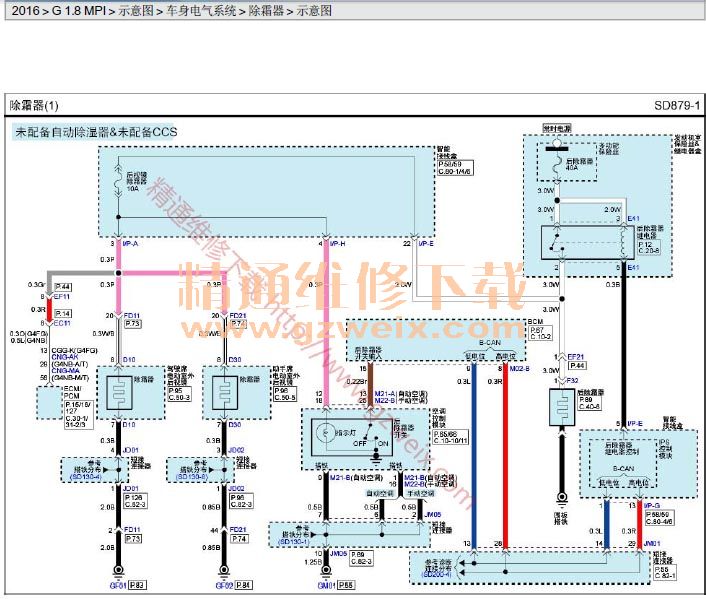The width and height of the screenshot is (706, 599).
Task: Click P.44 page reference beside EF11
Action: pyautogui.click(x=63, y=287)
